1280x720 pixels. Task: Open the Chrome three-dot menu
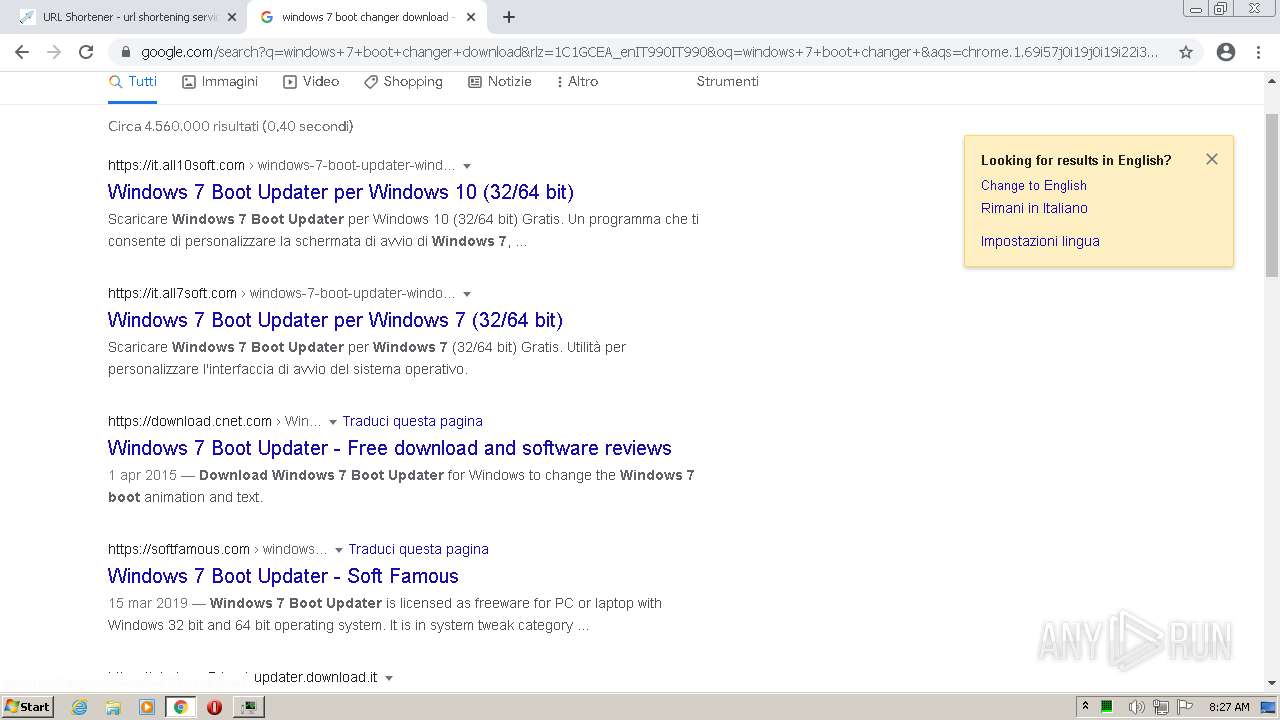1258,52
